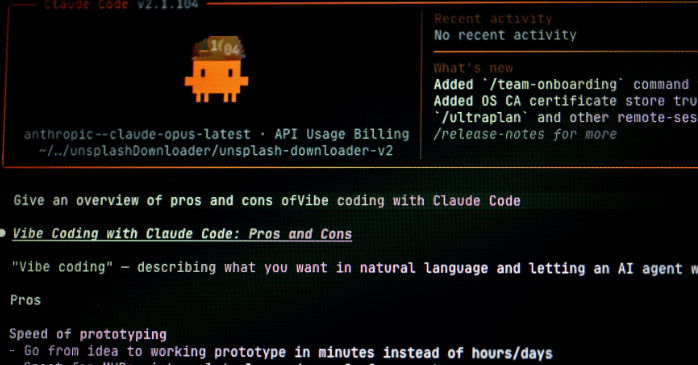Click the orange Claude Code mascot

tap(216, 69)
